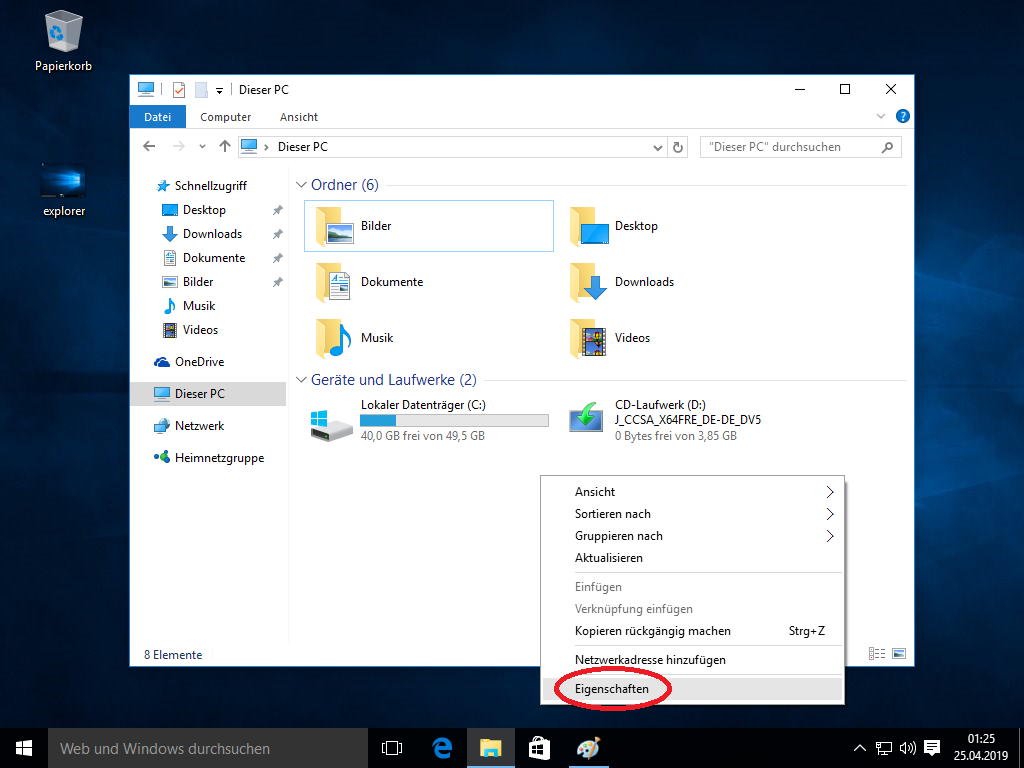Launch Microsoft Edge from the taskbar
Viewport: 1024px width, 768px height.
click(441, 748)
